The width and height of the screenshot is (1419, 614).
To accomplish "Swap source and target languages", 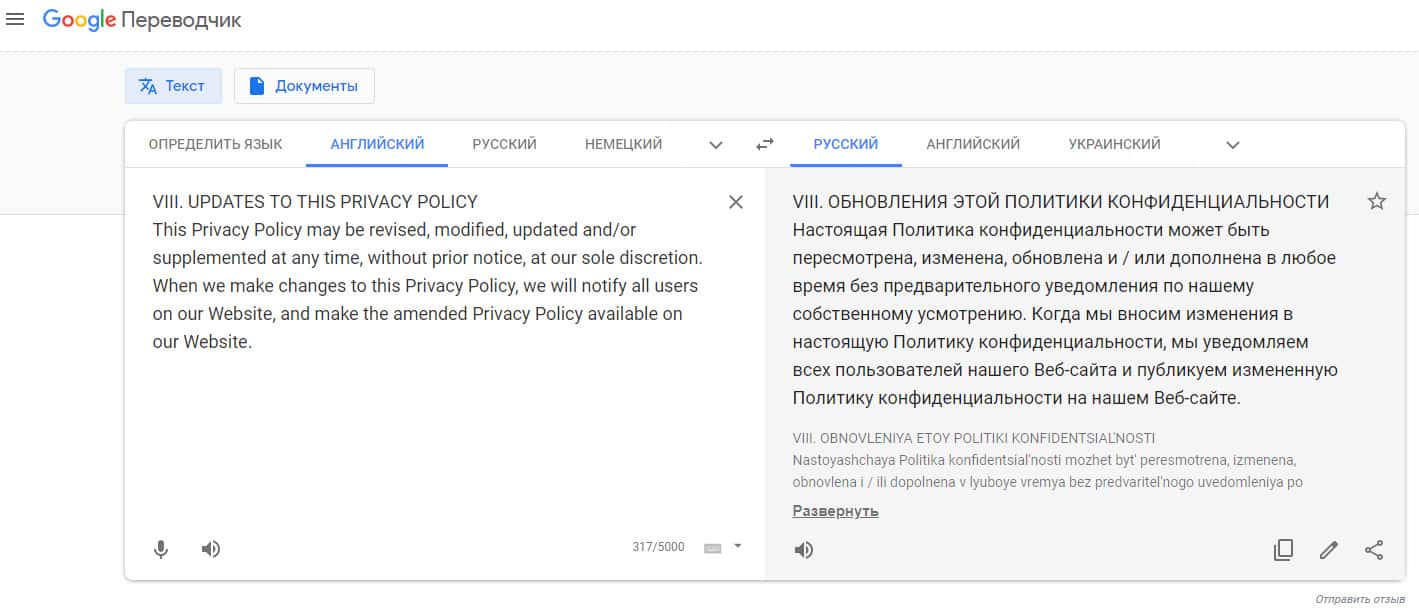I will [765, 144].
